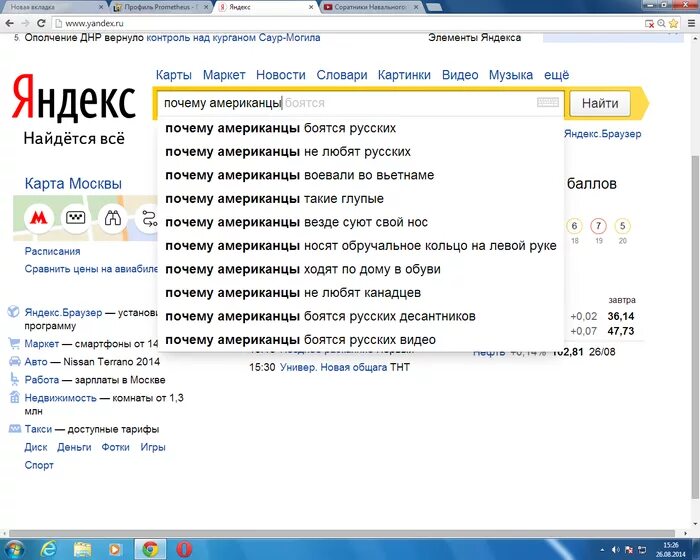Open the Chrome menu icon
This screenshot has height=560, width=700.
(691, 23)
